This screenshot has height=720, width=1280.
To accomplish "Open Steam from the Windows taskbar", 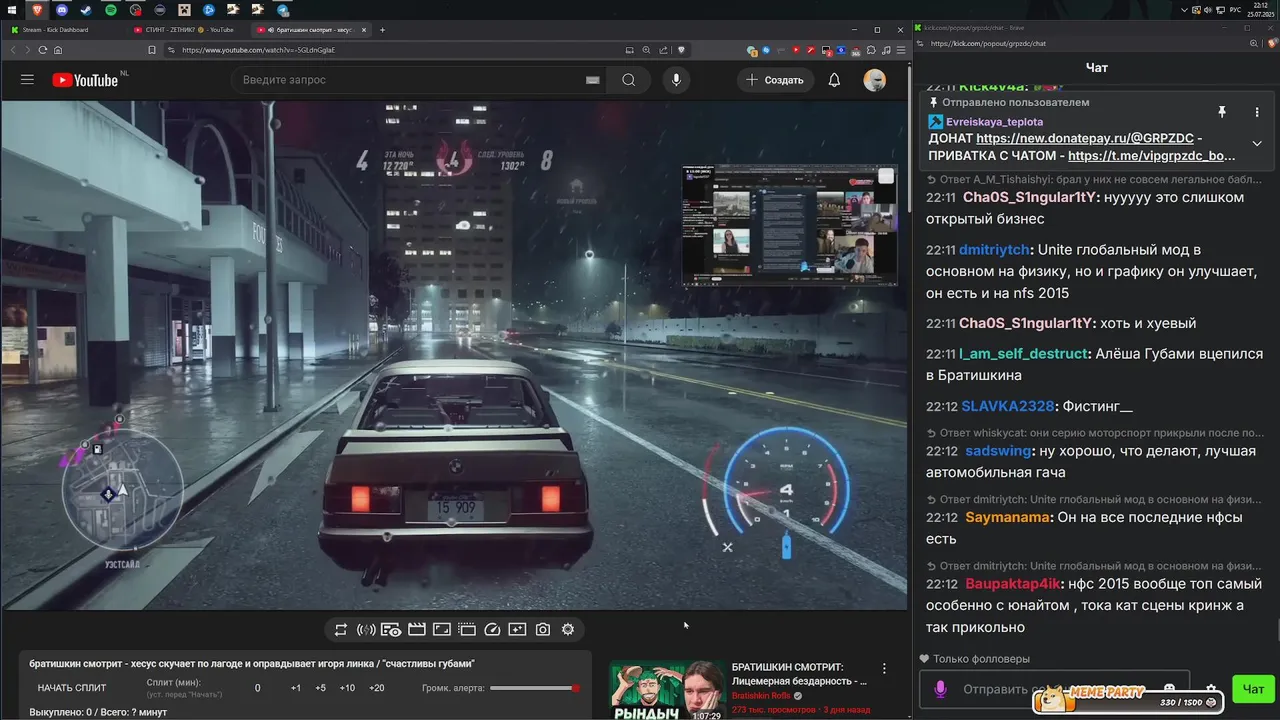I will coord(87,10).
